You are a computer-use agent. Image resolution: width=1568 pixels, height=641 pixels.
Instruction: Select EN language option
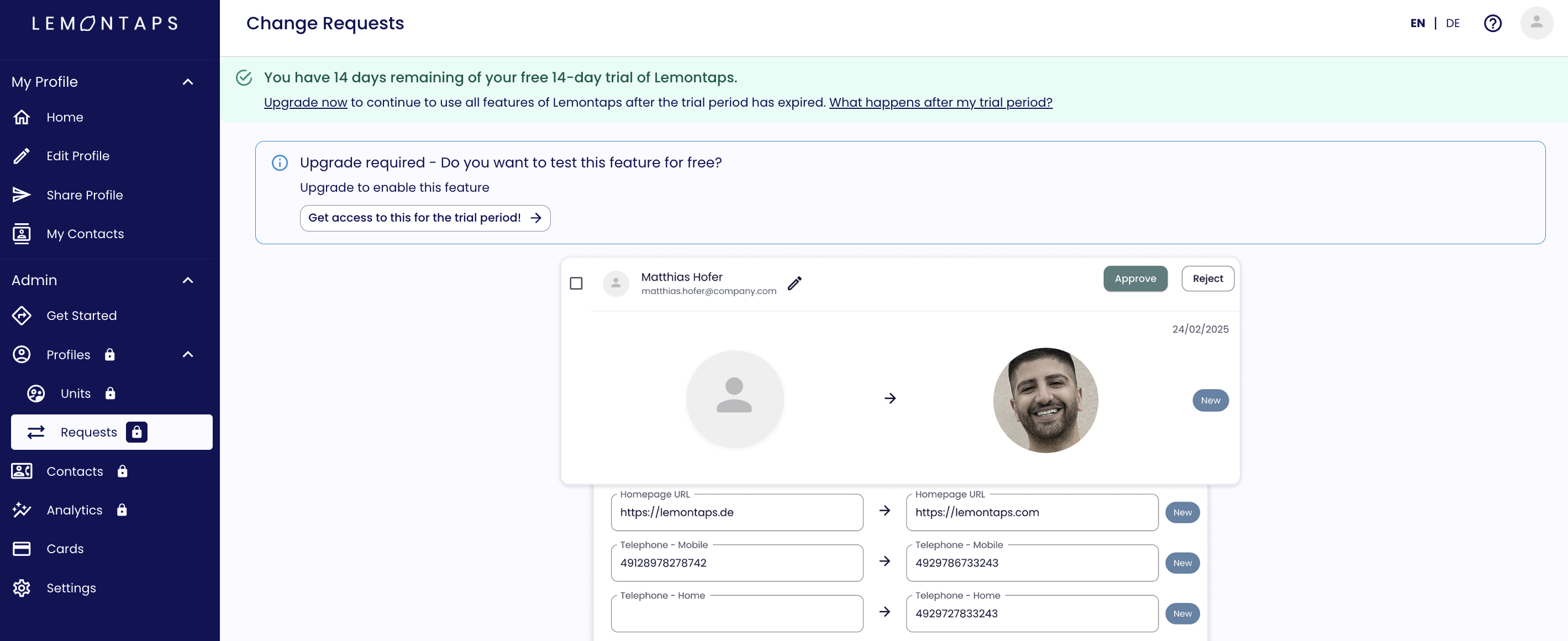coord(1417,23)
